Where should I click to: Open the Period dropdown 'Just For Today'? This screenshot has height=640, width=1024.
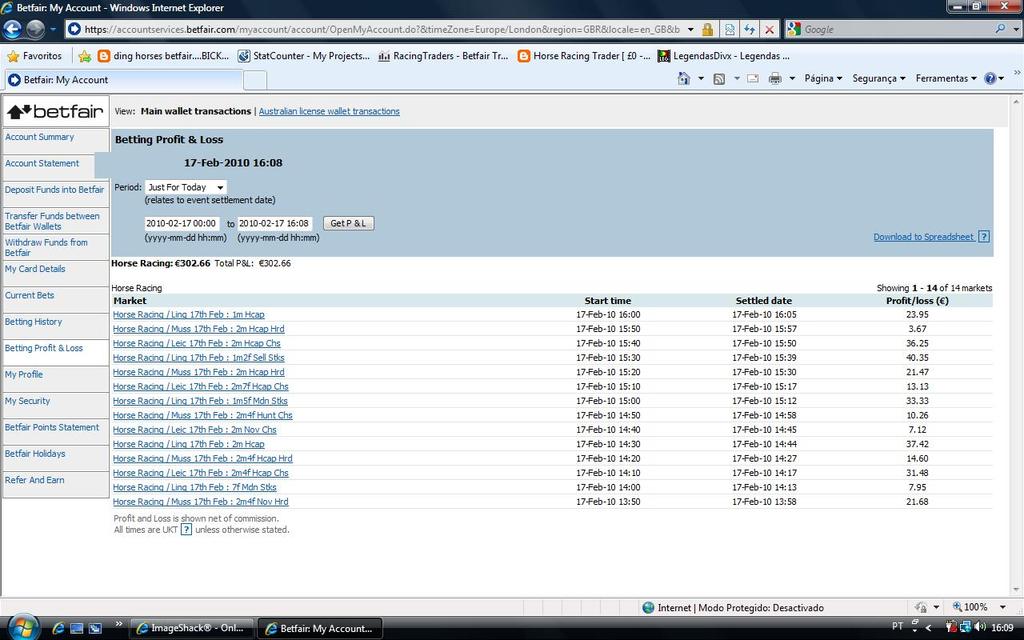(x=185, y=187)
